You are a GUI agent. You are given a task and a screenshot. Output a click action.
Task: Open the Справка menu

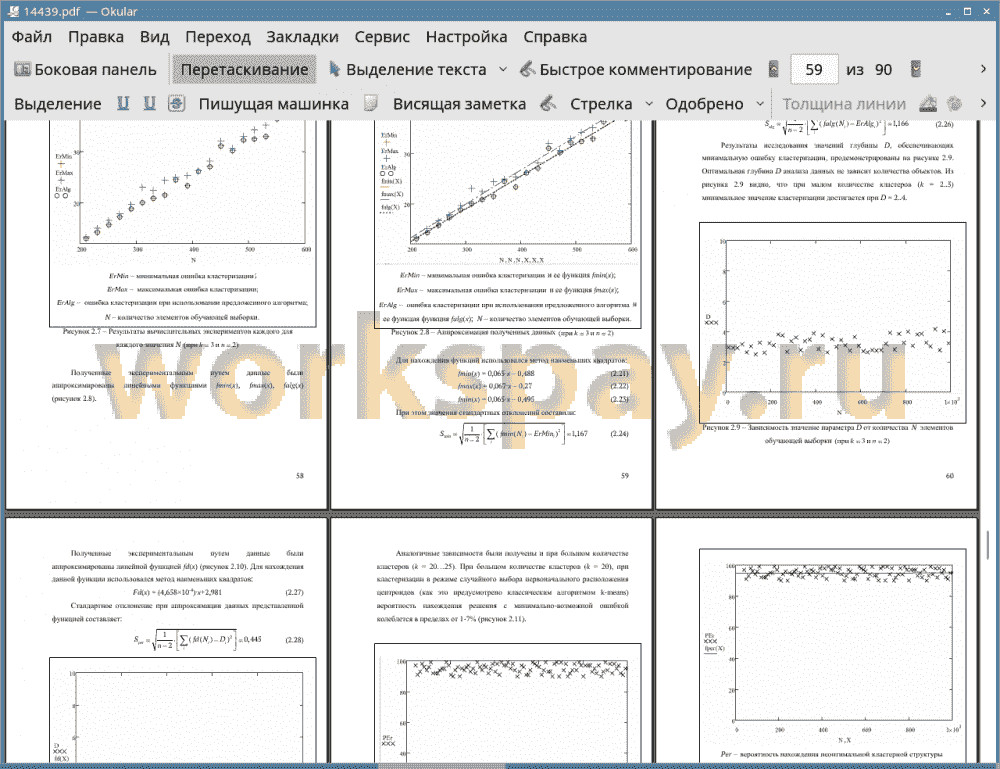click(x=555, y=37)
